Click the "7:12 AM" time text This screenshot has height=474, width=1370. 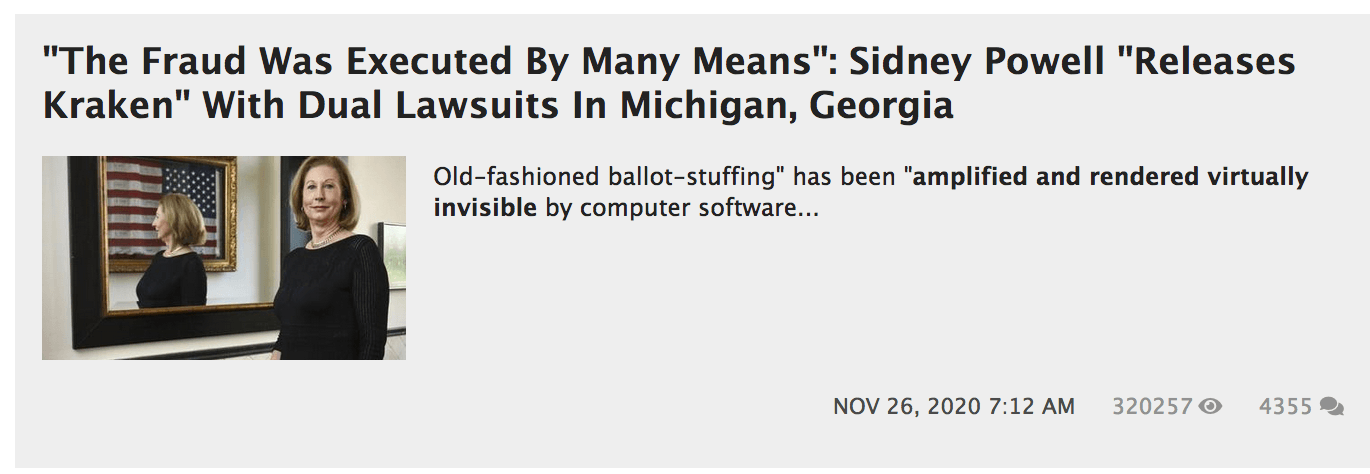(1031, 407)
